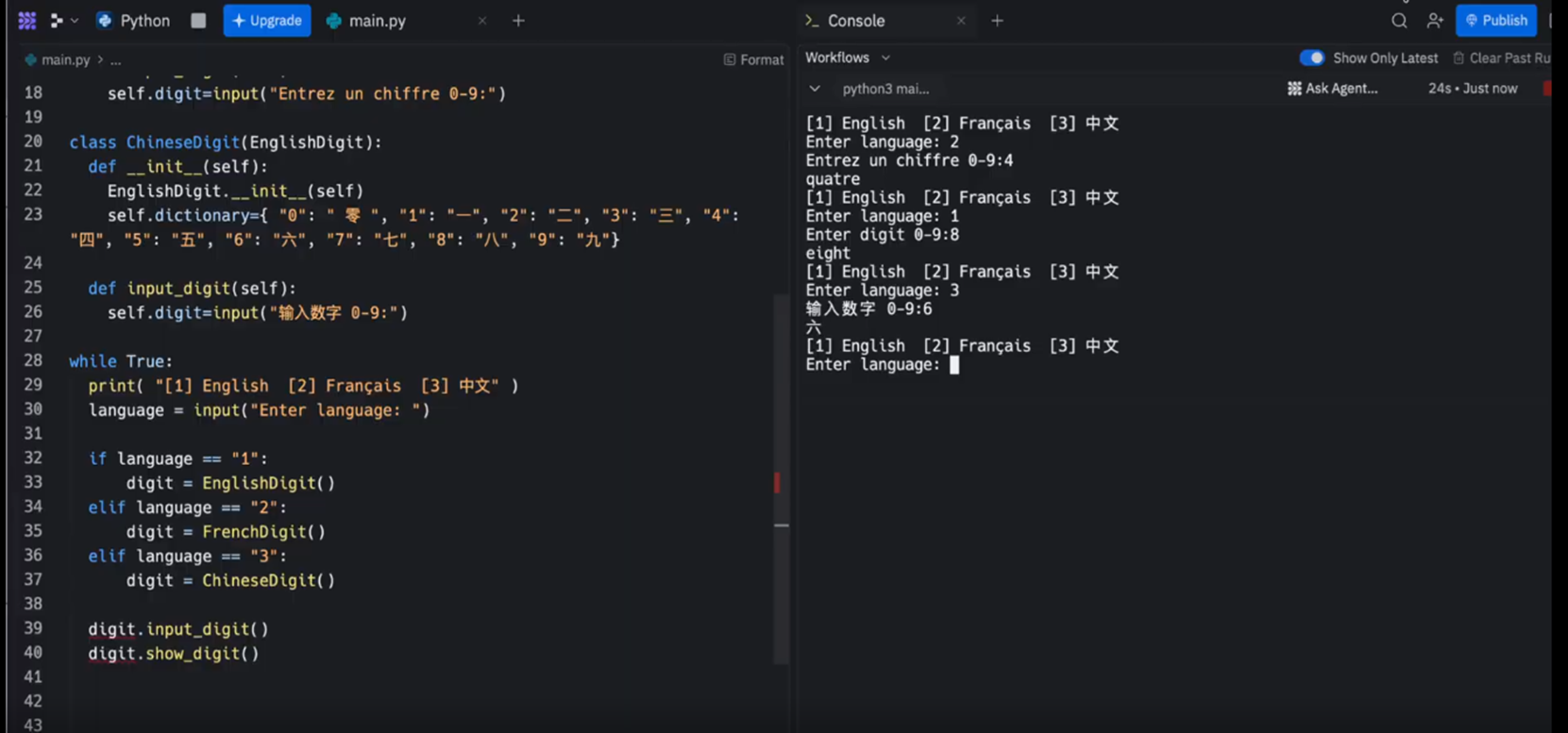Select the Console tab
Image resolution: width=1568 pixels, height=733 pixels.
click(855, 21)
